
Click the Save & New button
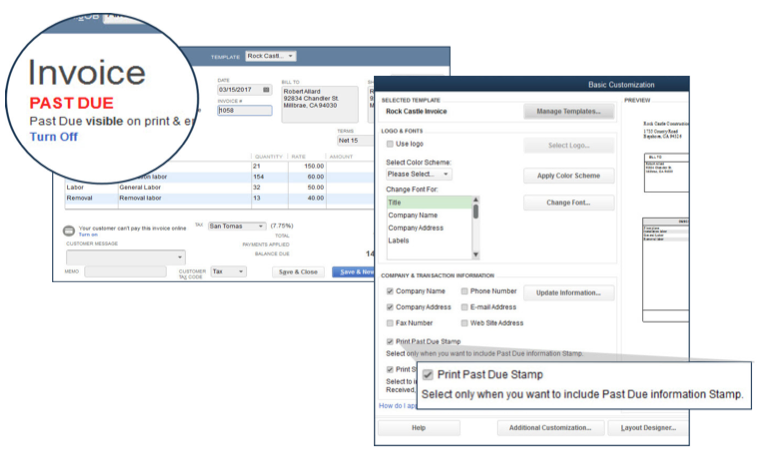click(x=354, y=272)
